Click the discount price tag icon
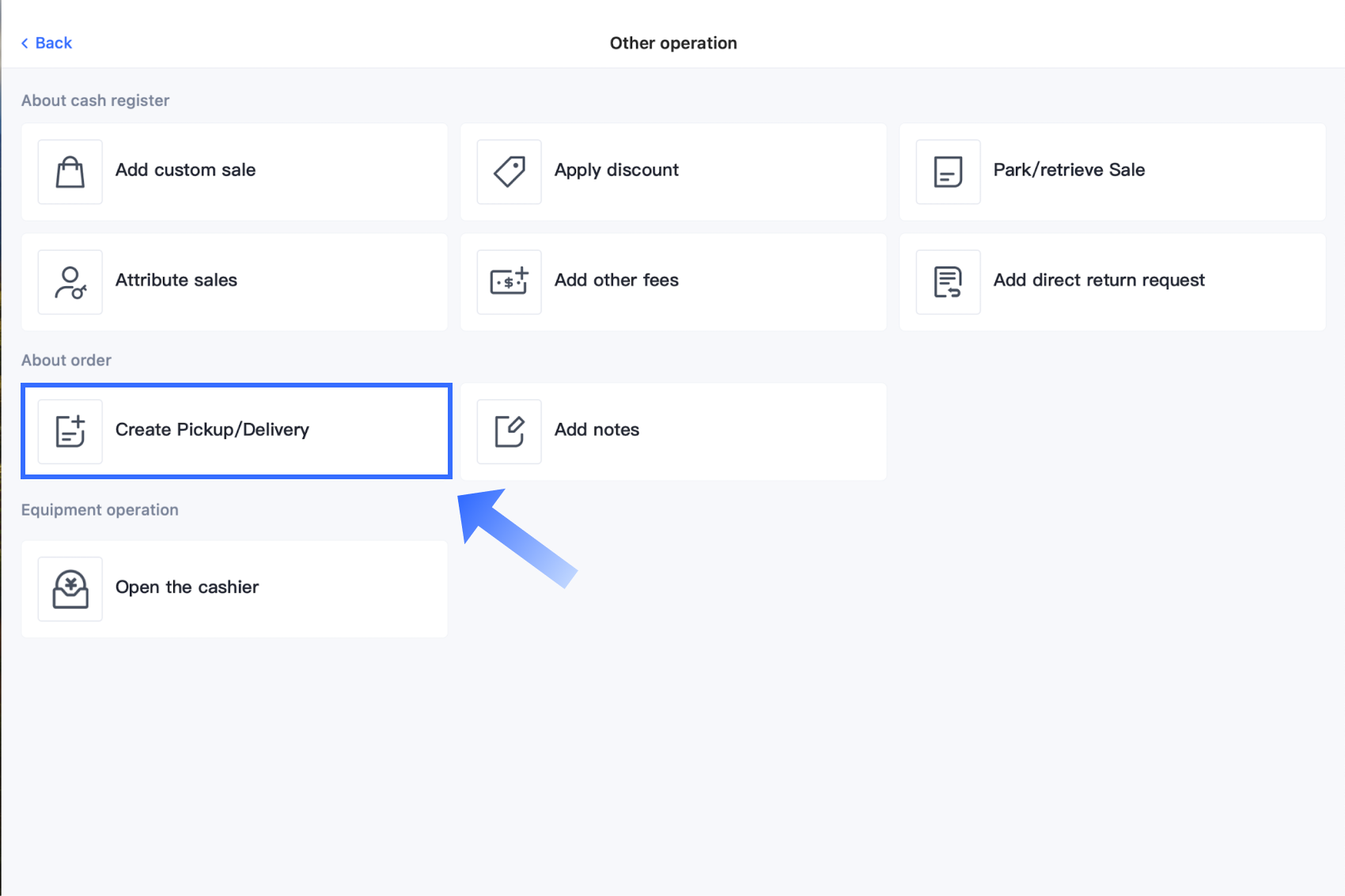Viewport: 1345px width, 896px height. click(510, 172)
